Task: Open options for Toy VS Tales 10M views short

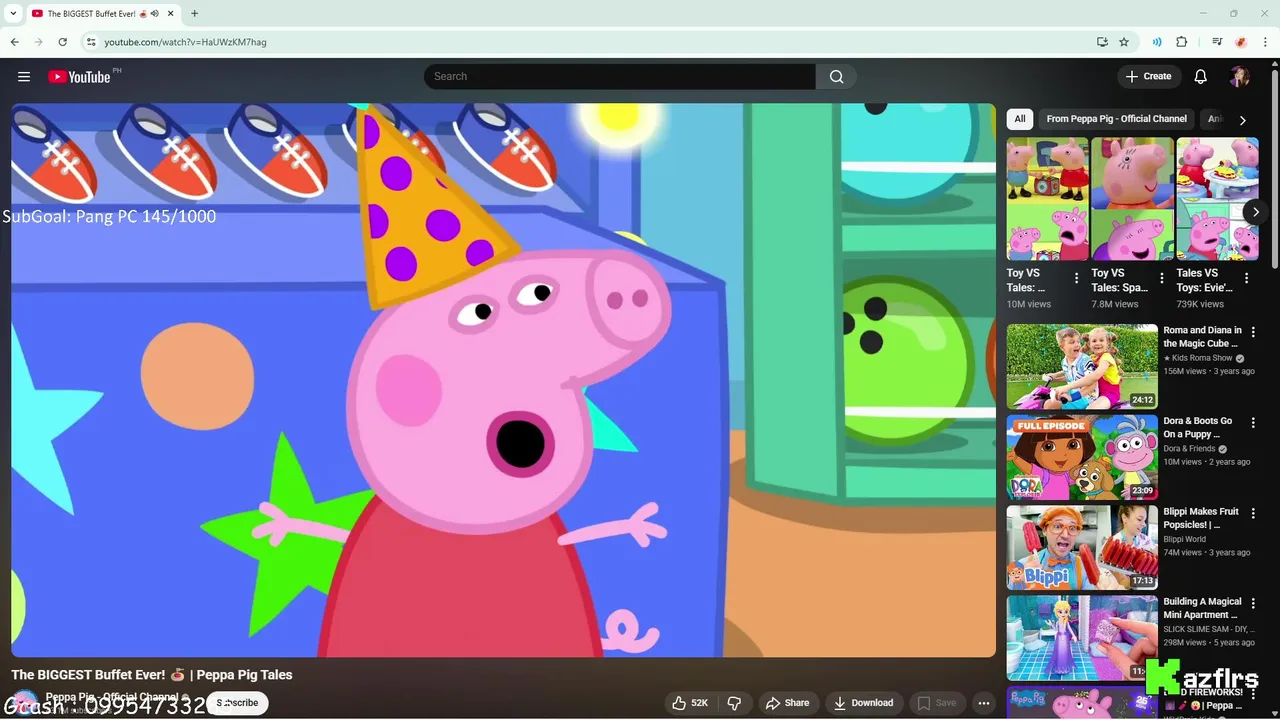Action: coord(1076,278)
